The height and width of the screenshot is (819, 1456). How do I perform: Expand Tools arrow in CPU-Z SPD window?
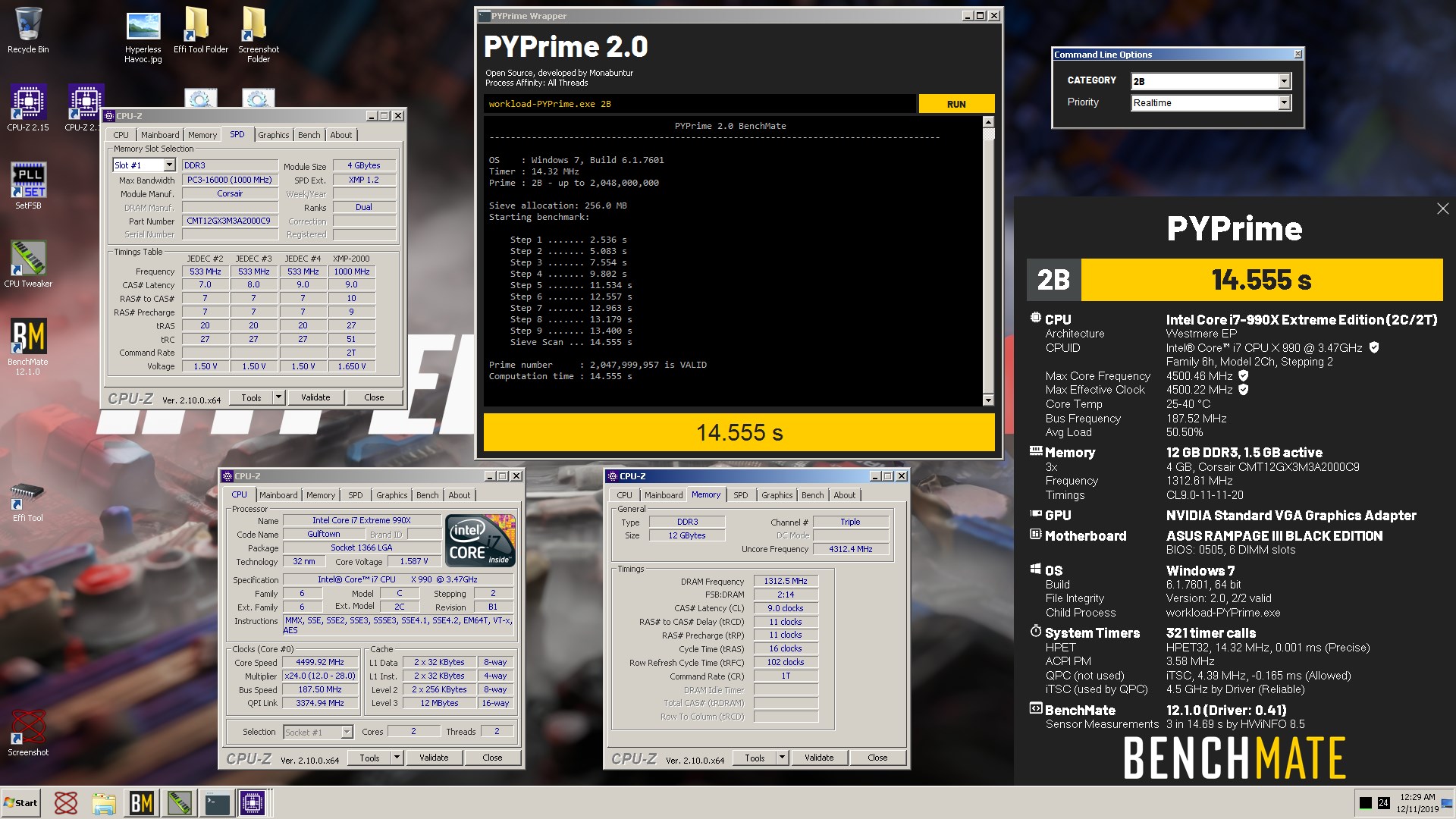click(278, 397)
